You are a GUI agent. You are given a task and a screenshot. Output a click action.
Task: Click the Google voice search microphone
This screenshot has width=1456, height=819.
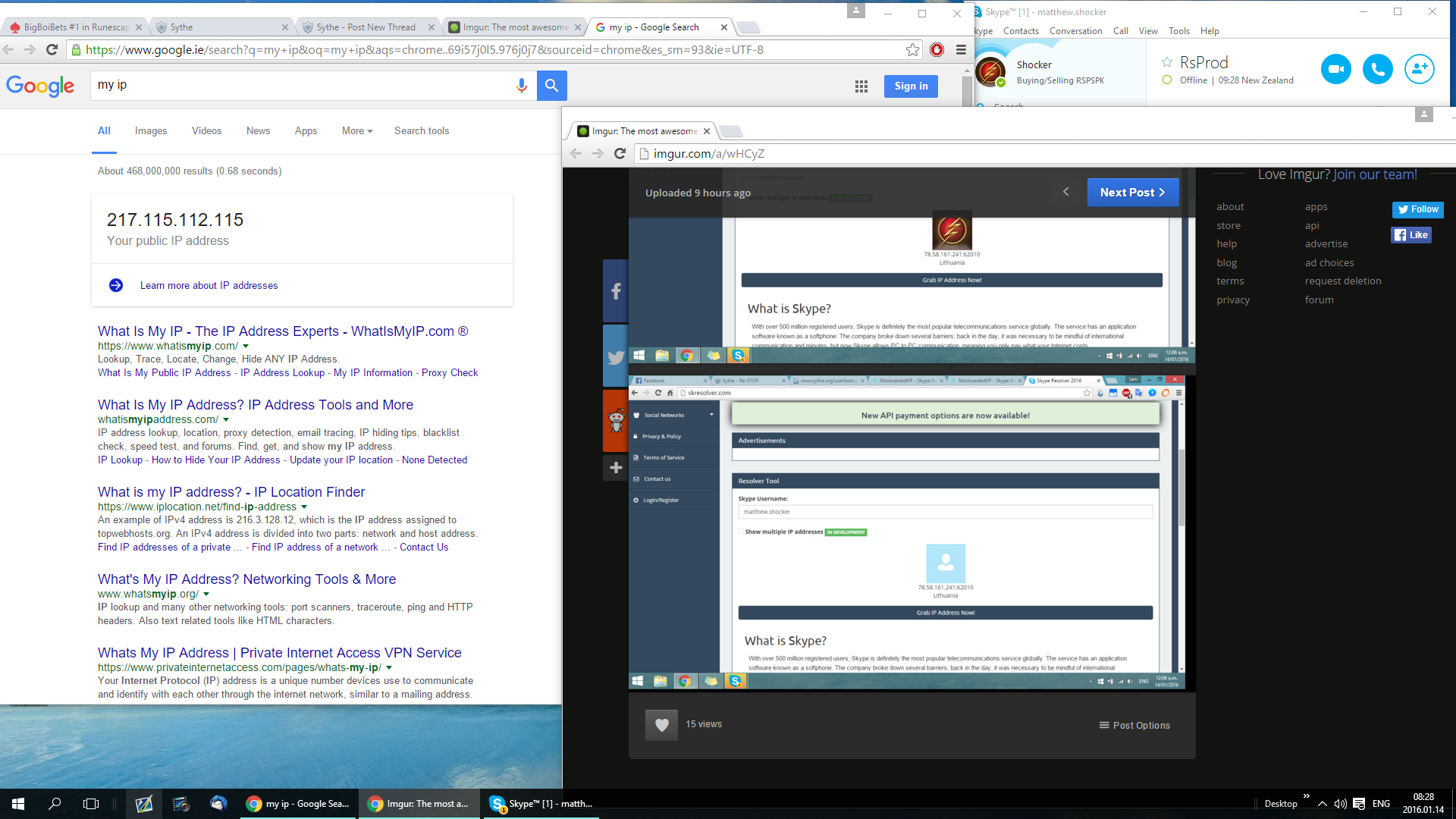(521, 86)
